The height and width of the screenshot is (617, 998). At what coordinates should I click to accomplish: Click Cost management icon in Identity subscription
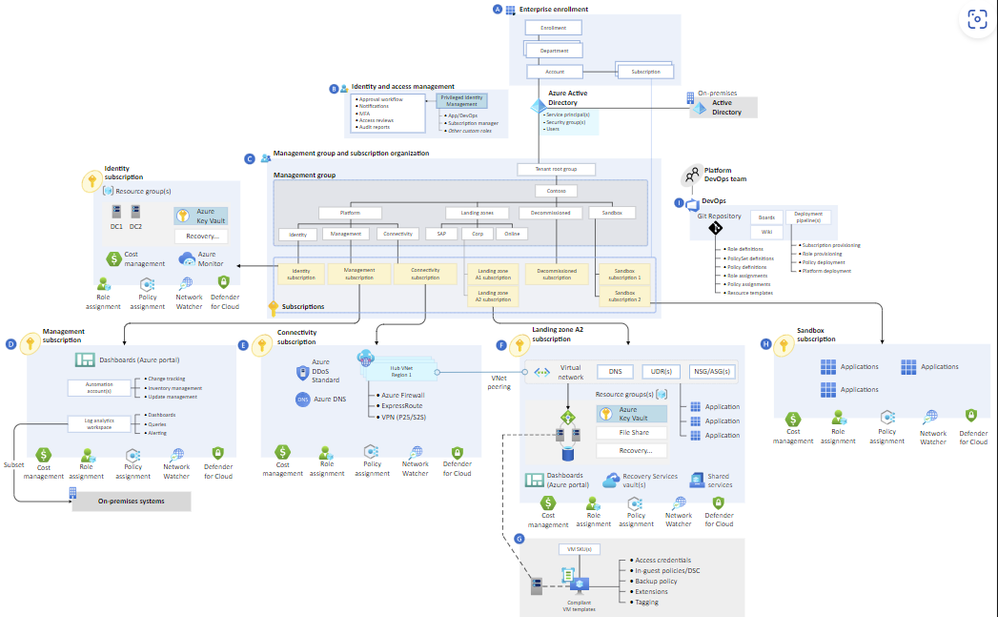(x=114, y=259)
